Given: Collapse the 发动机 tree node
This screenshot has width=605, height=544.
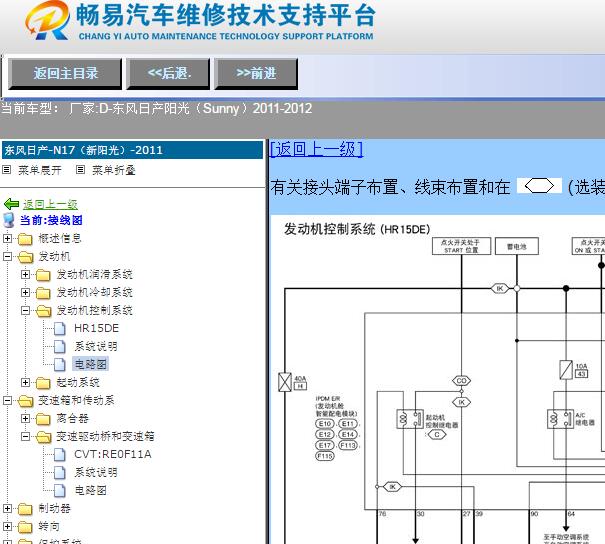Looking at the screenshot, I should click(7, 256).
